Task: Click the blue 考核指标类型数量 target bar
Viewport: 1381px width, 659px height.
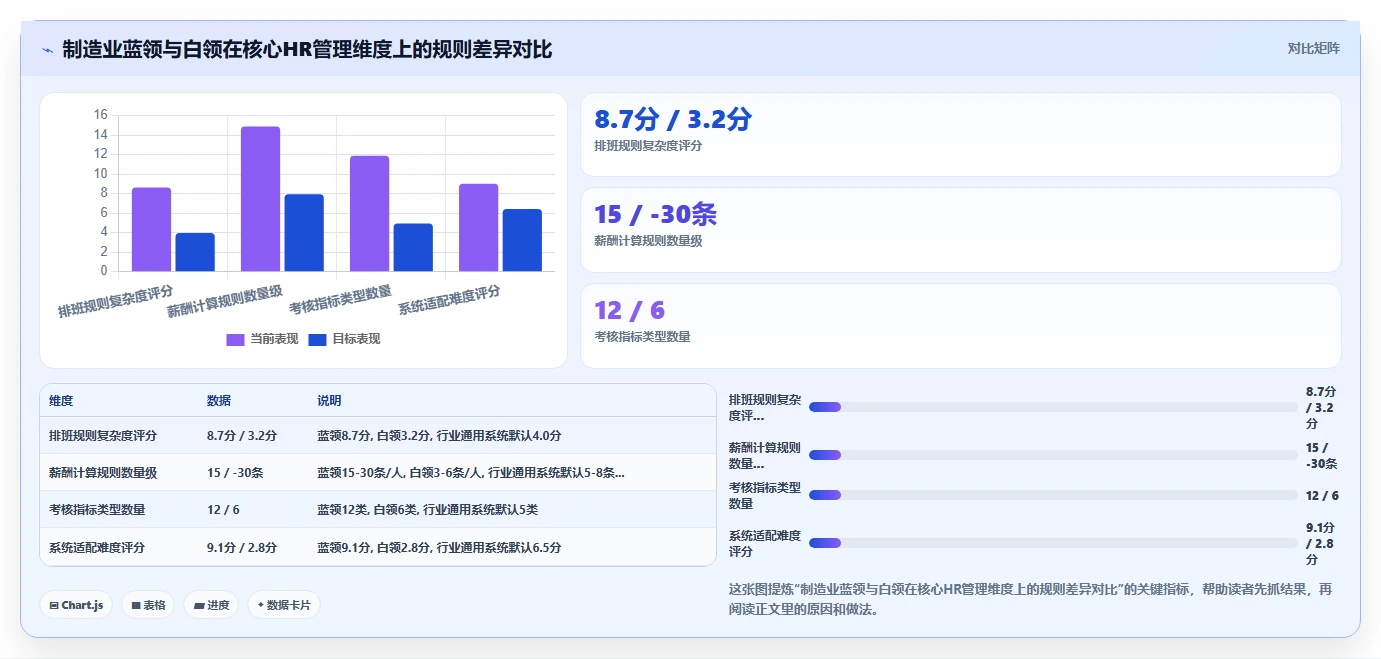Action: pos(413,247)
